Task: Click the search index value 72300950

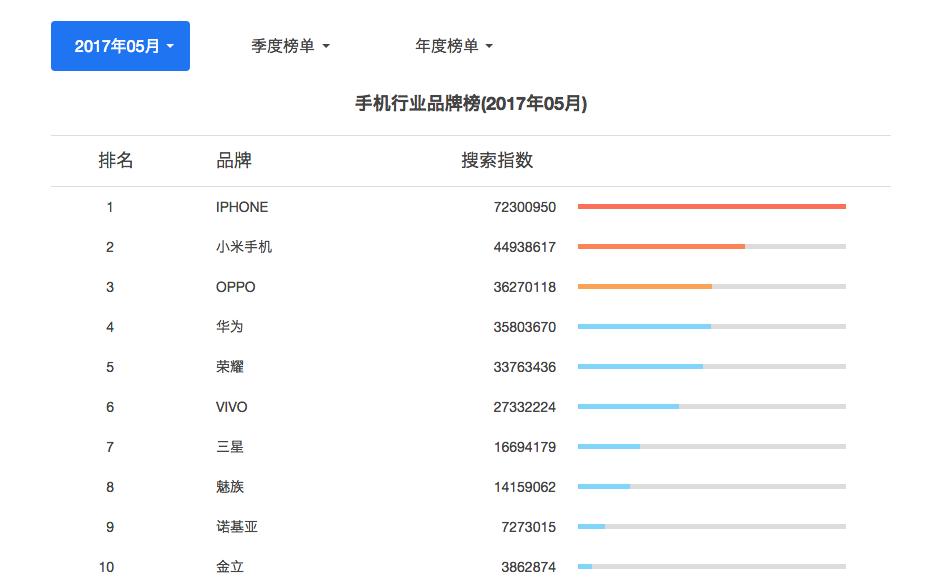Action: [524, 207]
